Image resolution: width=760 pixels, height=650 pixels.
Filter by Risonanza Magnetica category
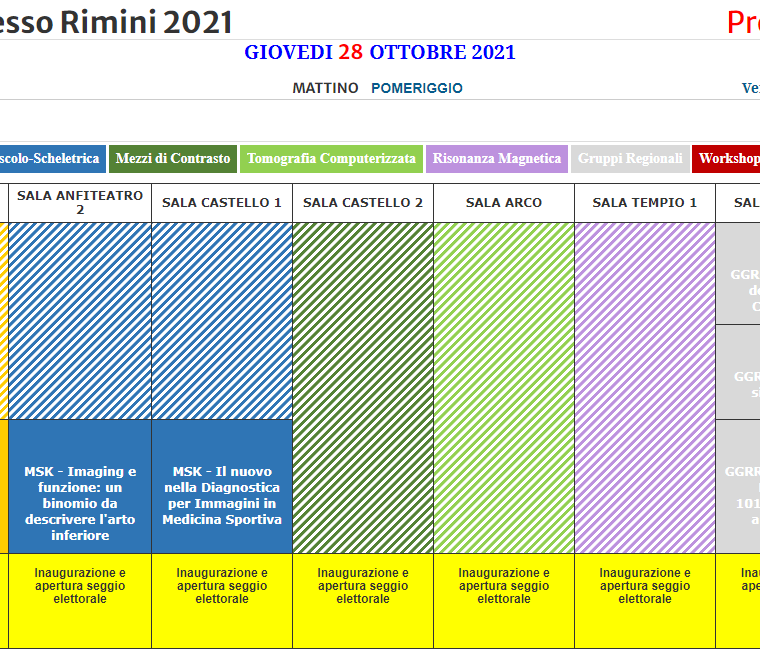pos(497,159)
